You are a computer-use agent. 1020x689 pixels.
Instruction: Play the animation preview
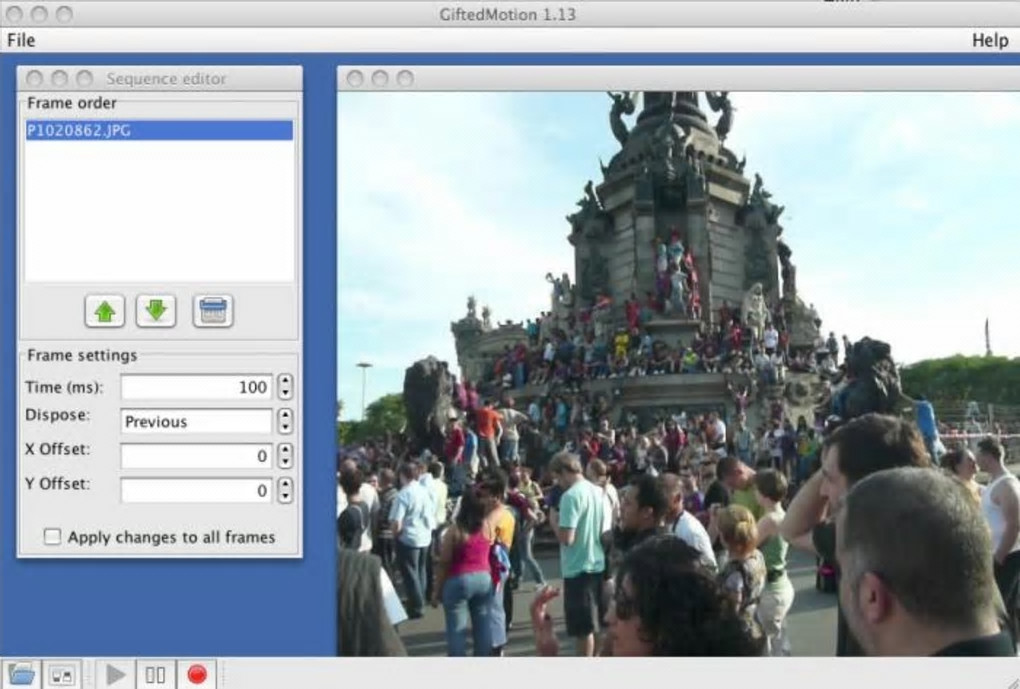click(116, 675)
